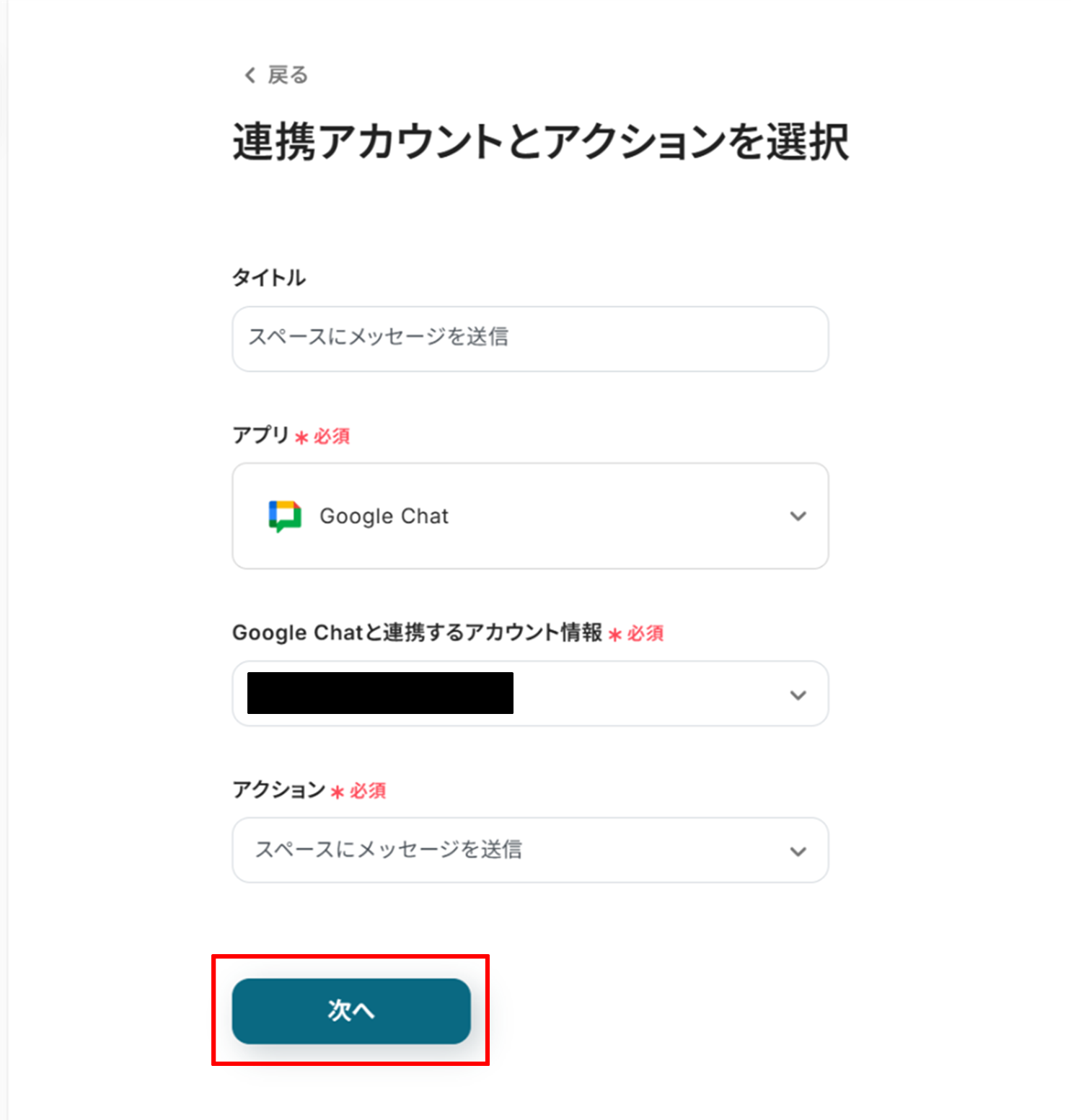
Task: Go back via the 戻る link
Action: 288,75
